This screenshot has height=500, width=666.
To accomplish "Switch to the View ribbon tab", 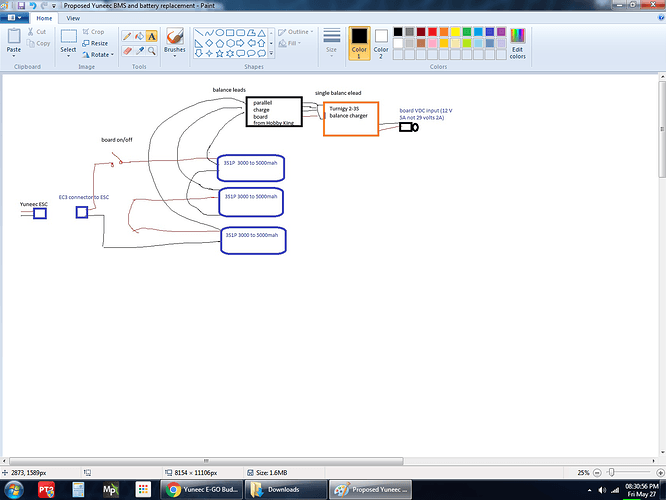I will click(x=73, y=18).
